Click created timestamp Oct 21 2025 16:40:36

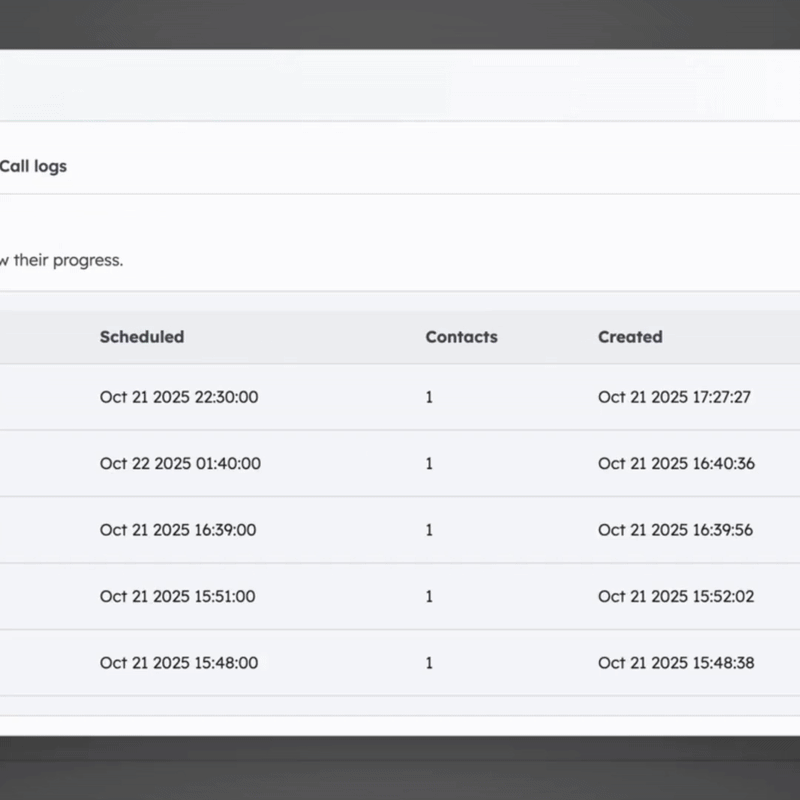click(676, 464)
